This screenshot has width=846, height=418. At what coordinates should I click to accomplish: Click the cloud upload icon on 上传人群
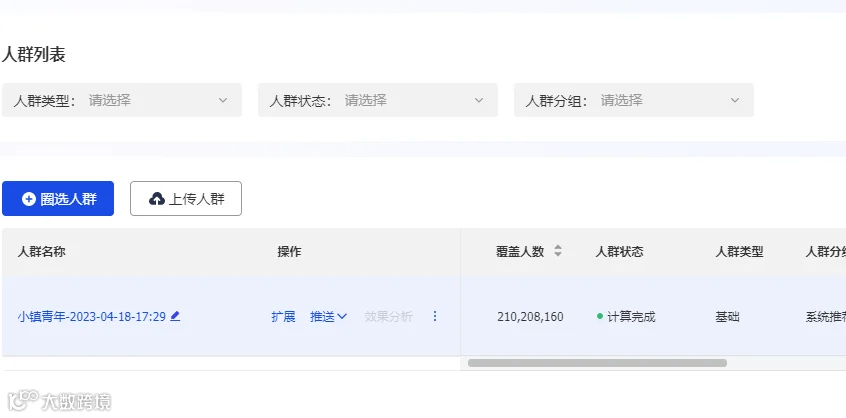(x=156, y=199)
